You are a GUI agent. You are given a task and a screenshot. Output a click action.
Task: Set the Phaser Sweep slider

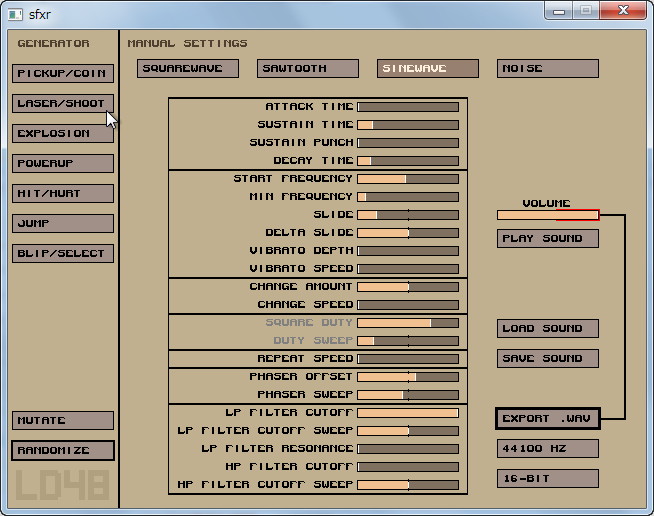coord(408,395)
